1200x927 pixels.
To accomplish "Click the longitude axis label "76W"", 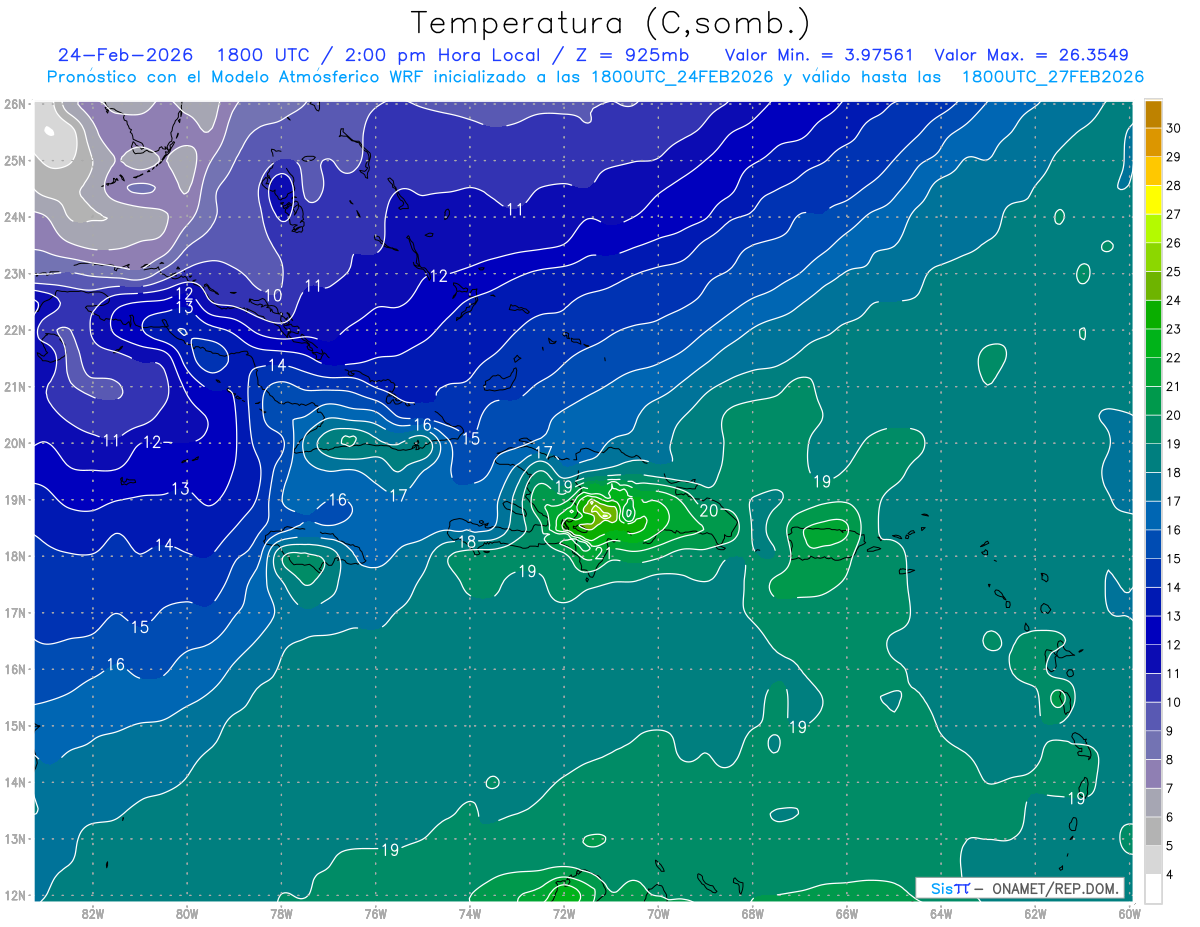I will tap(375, 913).
